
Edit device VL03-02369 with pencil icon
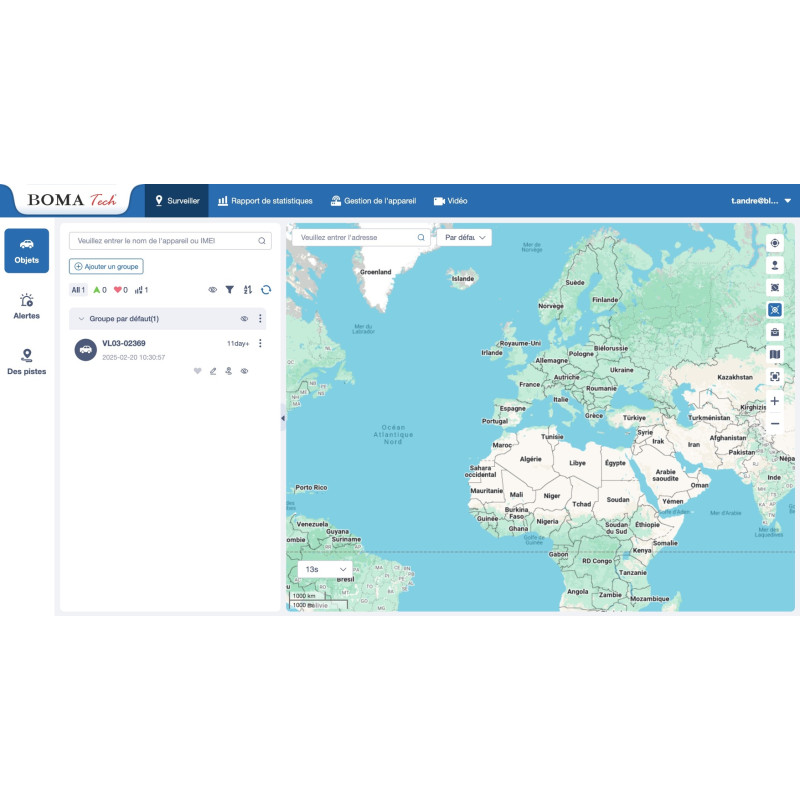(213, 371)
